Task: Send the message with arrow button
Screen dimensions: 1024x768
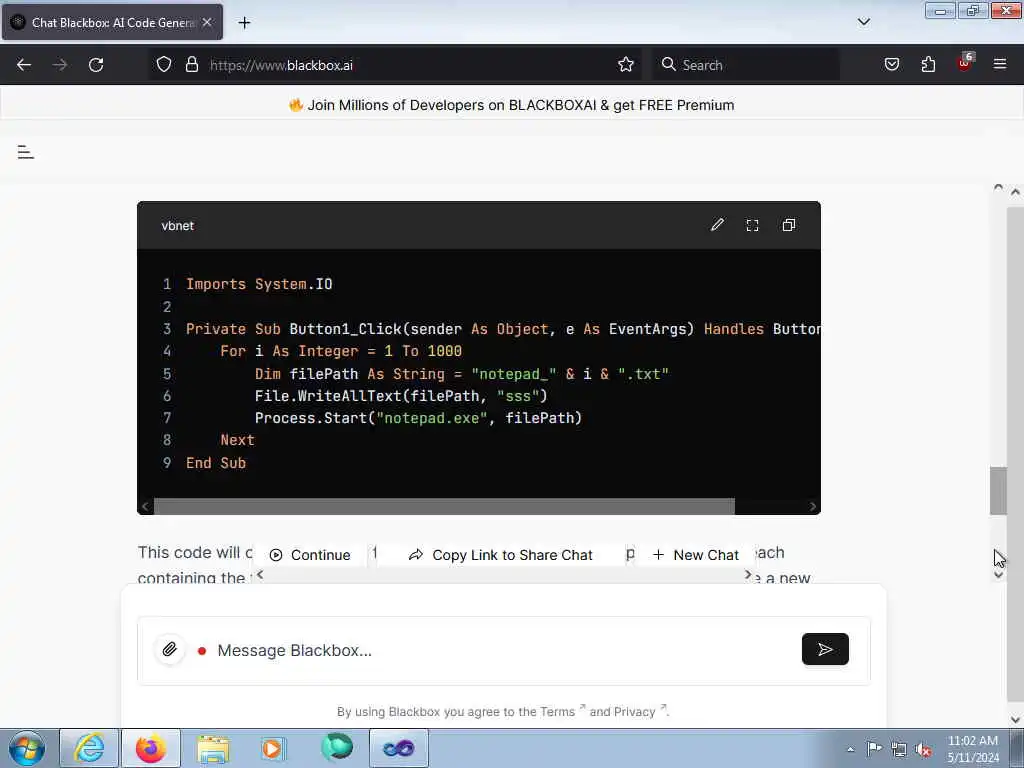Action: pos(825,649)
